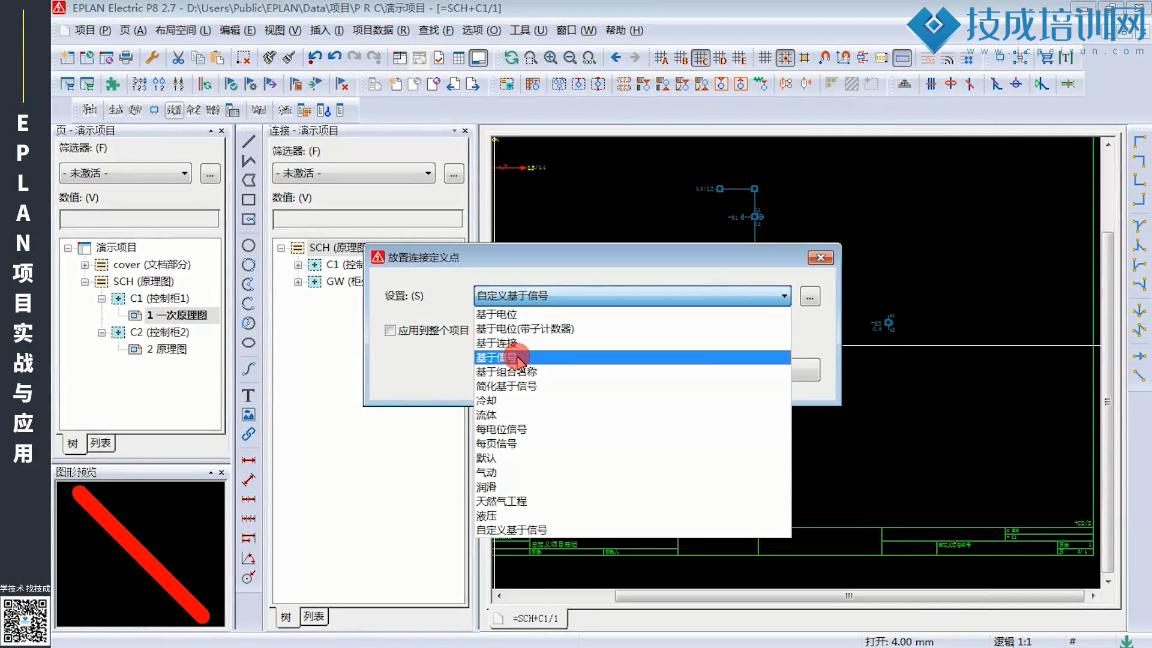Viewport: 1152px width, 648px height.
Task: Click the paste clipboard icon
Action: [x=217, y=57]
